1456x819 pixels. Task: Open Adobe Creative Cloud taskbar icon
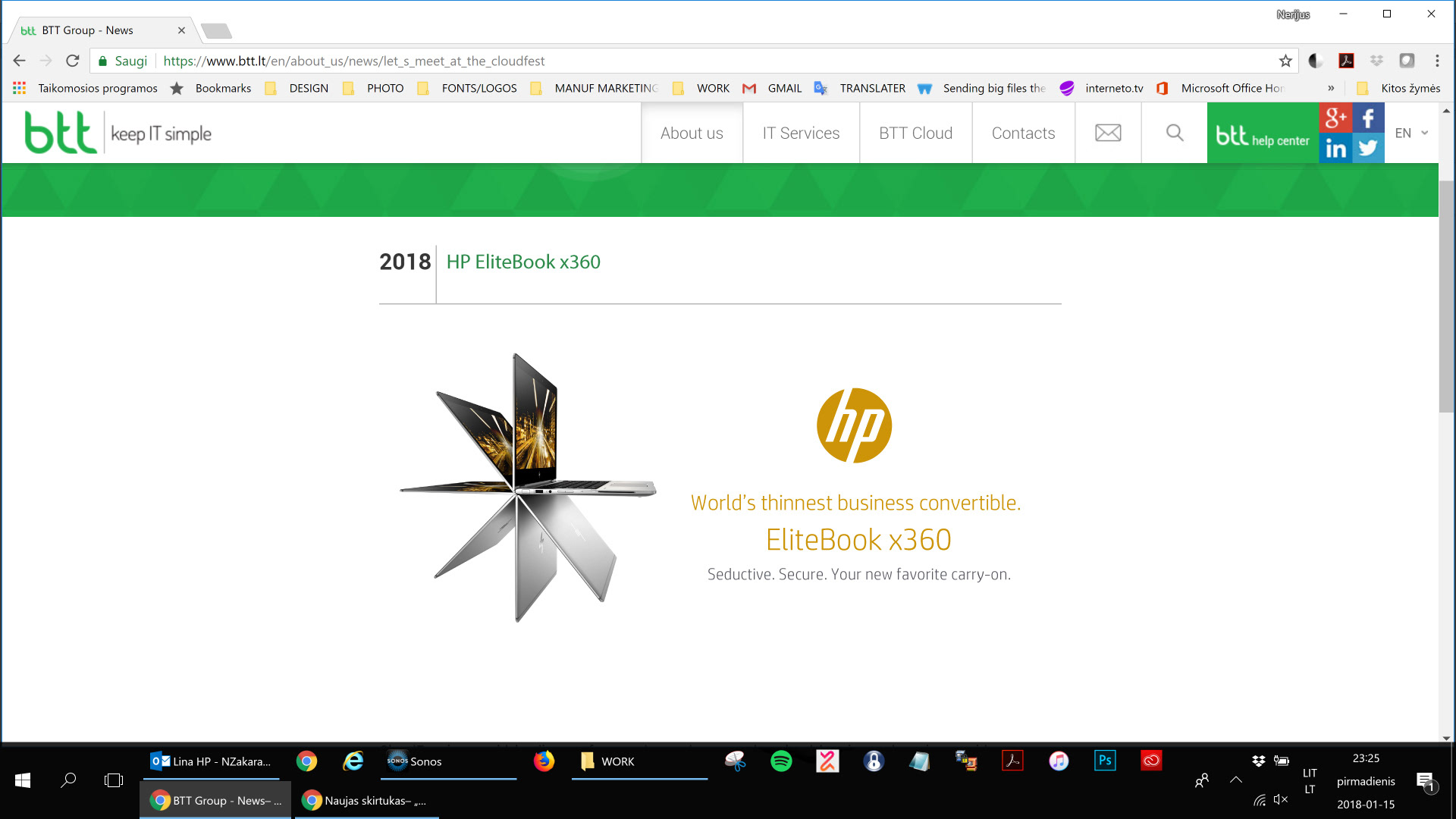point(1151,761)
